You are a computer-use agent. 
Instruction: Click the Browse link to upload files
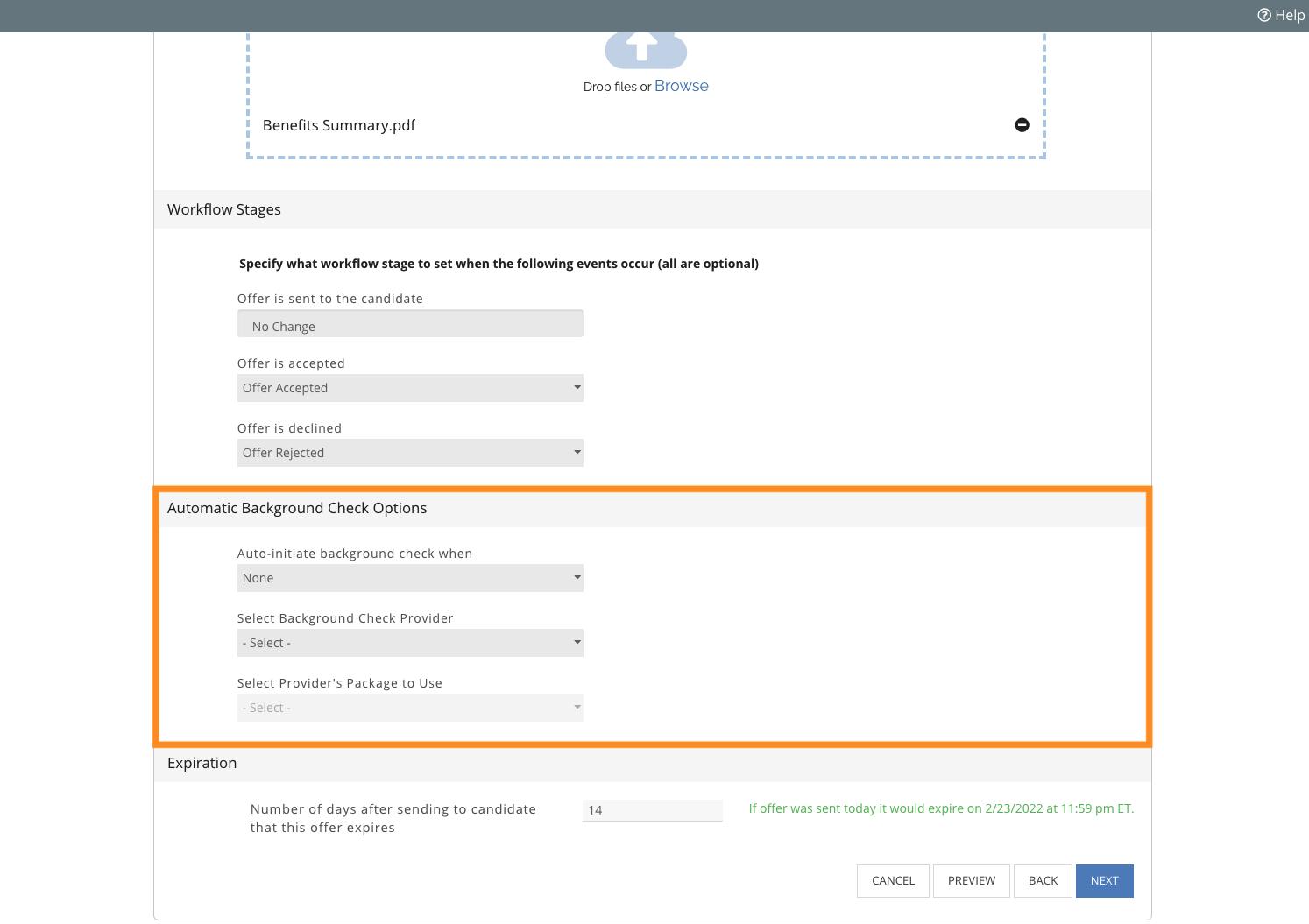pyautogui.click(x=681, y=86)
